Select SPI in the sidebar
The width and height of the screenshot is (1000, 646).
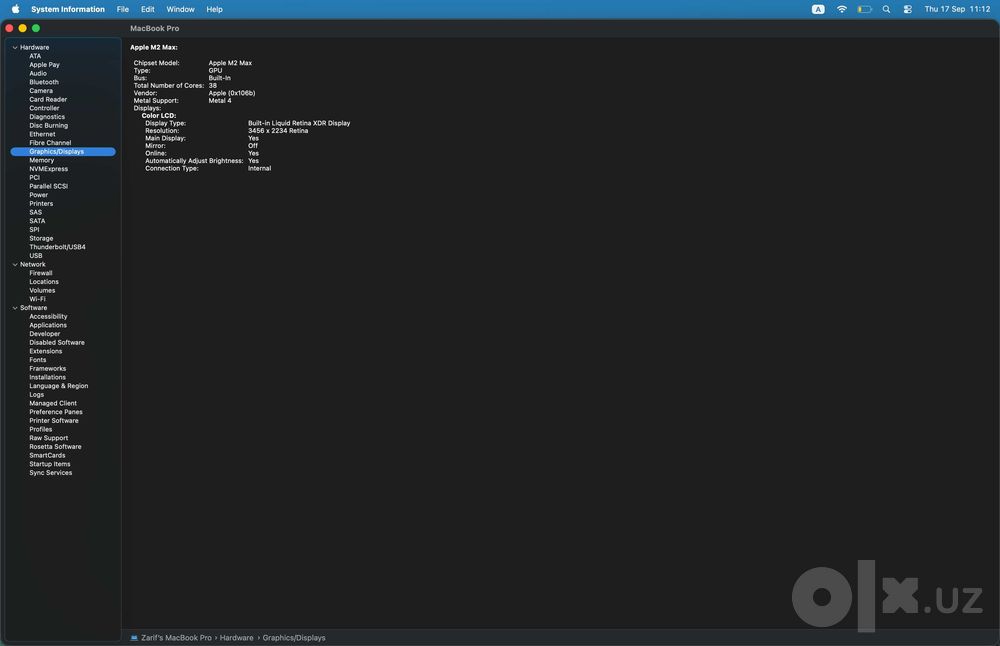[x=34, y=230]
